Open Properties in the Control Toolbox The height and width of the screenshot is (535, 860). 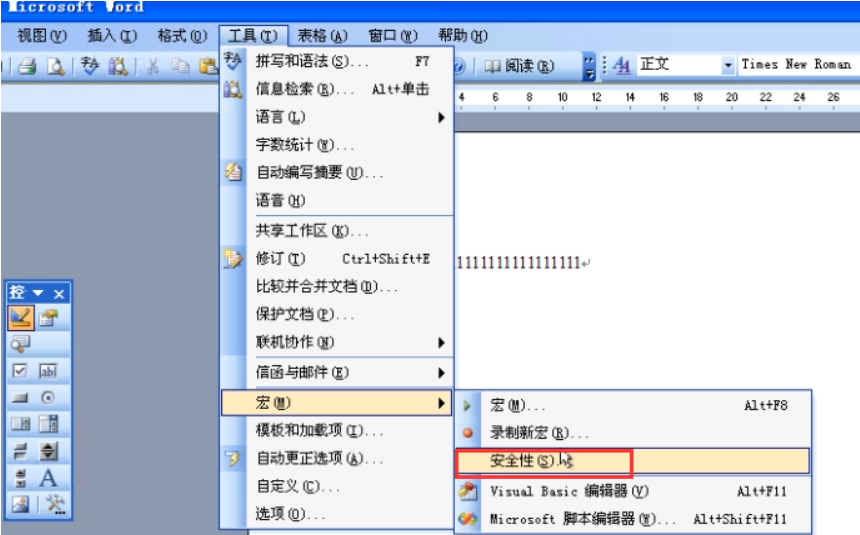tap(48, 318)
